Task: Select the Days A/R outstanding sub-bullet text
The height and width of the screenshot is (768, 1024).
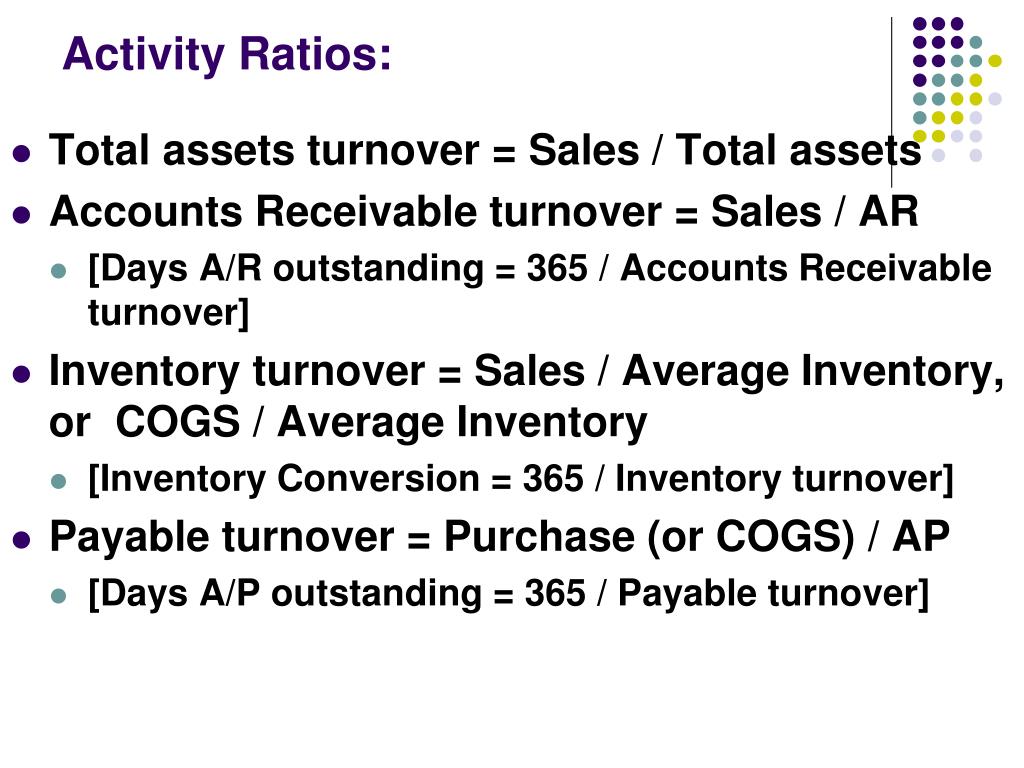Action: pos(539,290)
